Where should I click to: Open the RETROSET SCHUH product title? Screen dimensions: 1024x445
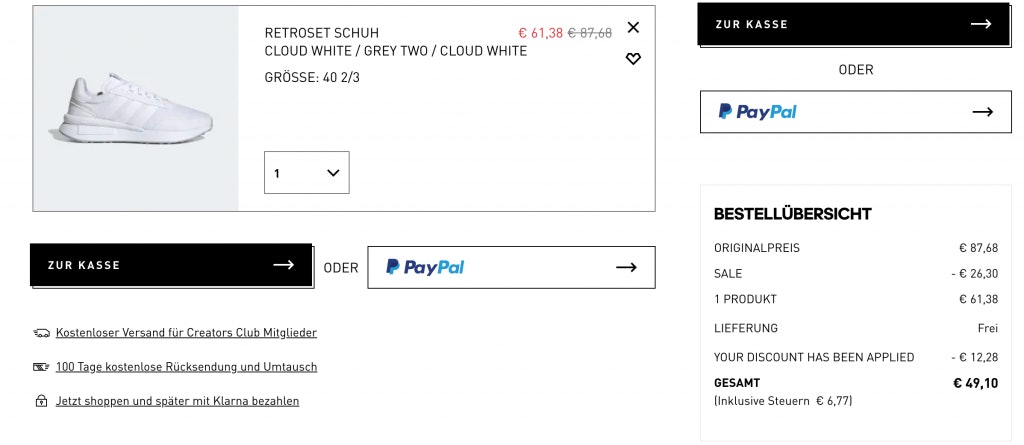tap(322, 33)
